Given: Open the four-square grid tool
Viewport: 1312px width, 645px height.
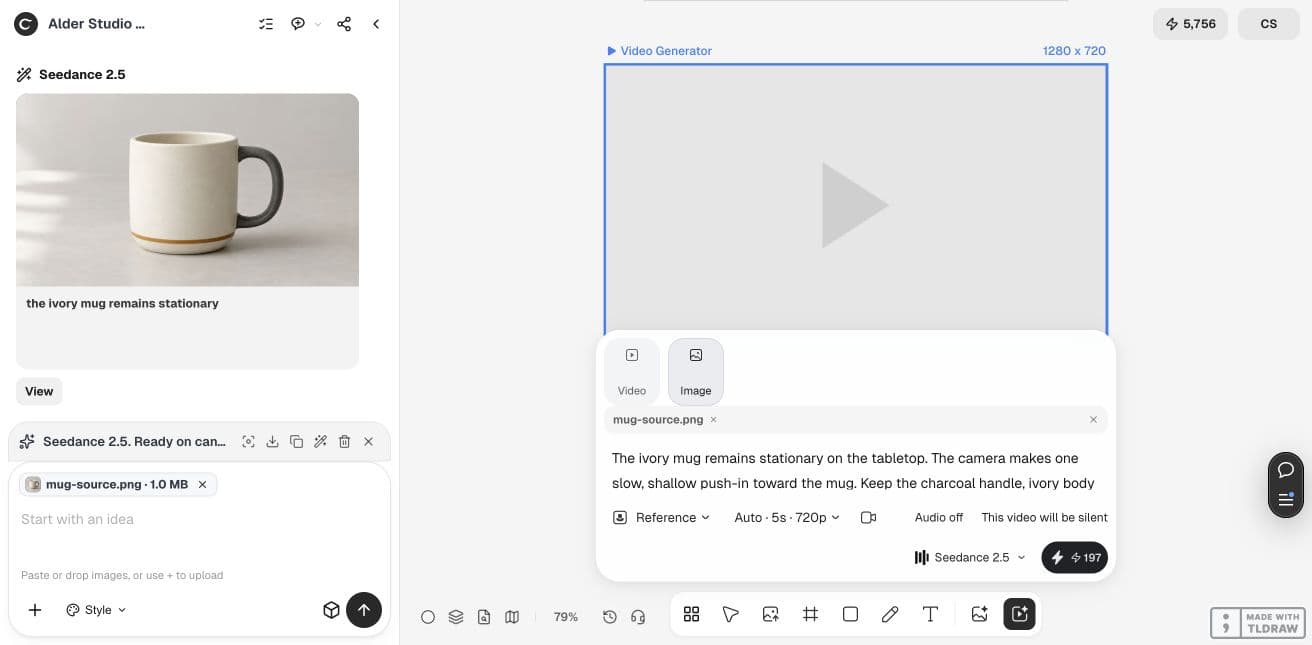Looking at the screenshot, I should pos(691,614).
